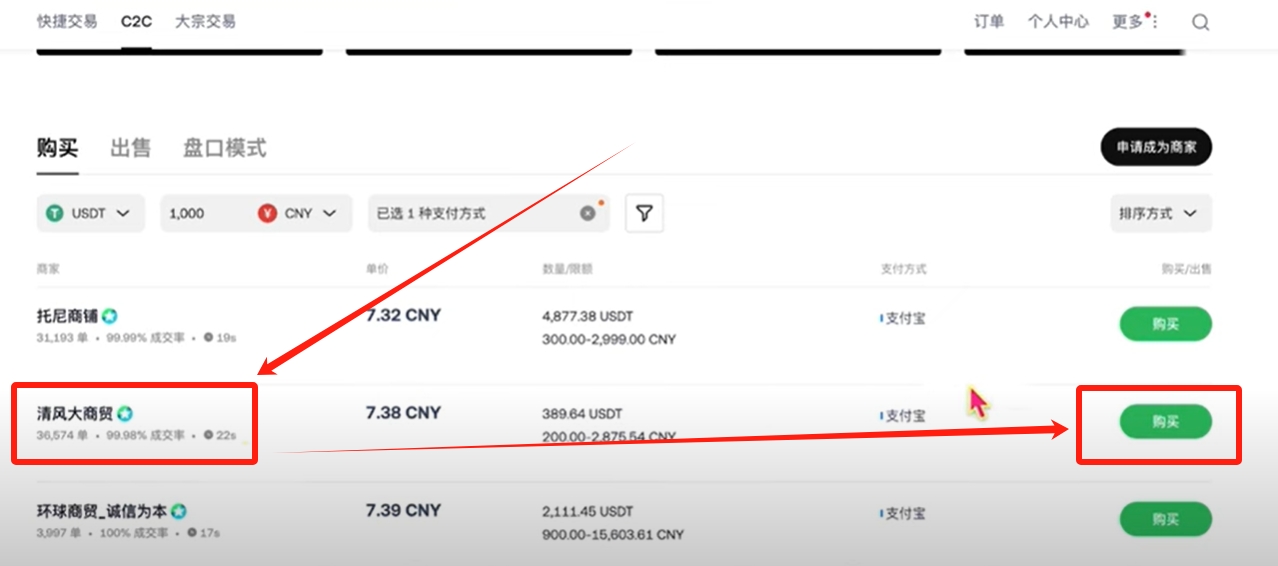Open the 更多 menu
Screen dimensions: 1278x566
click(1134, 22)
